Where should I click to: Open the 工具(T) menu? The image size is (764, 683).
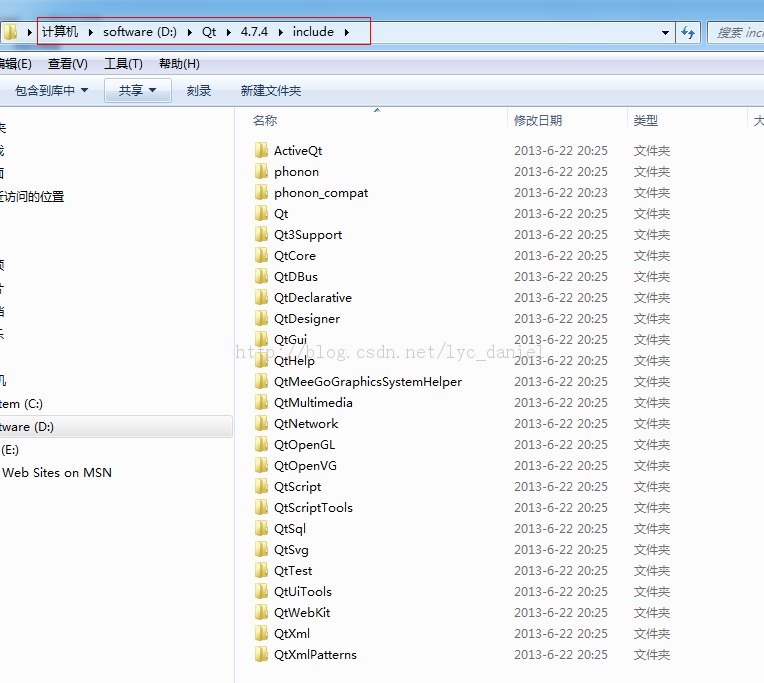click(x=123, y=64)
